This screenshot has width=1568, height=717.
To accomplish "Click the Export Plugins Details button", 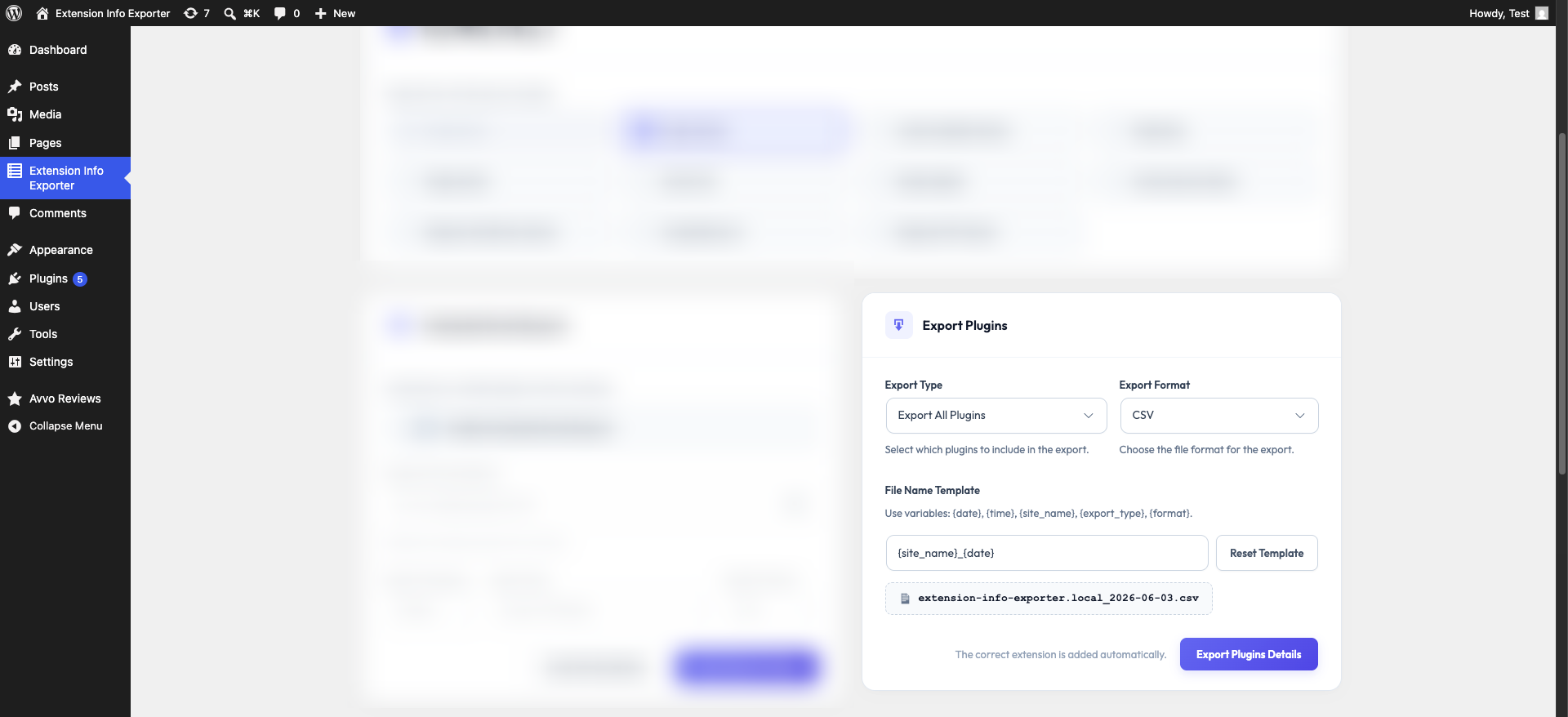I will coord(1249,654).
